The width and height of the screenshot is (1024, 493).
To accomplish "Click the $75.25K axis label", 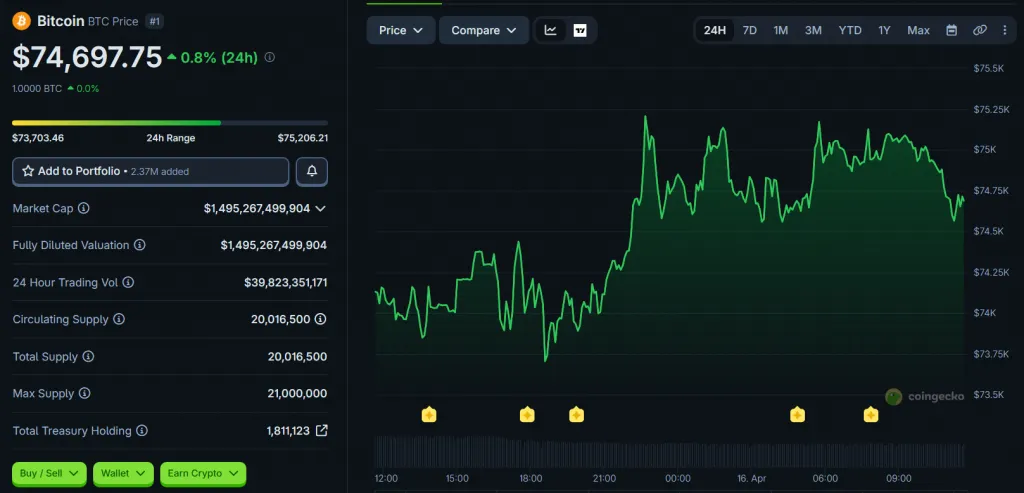I will (991, 109).
